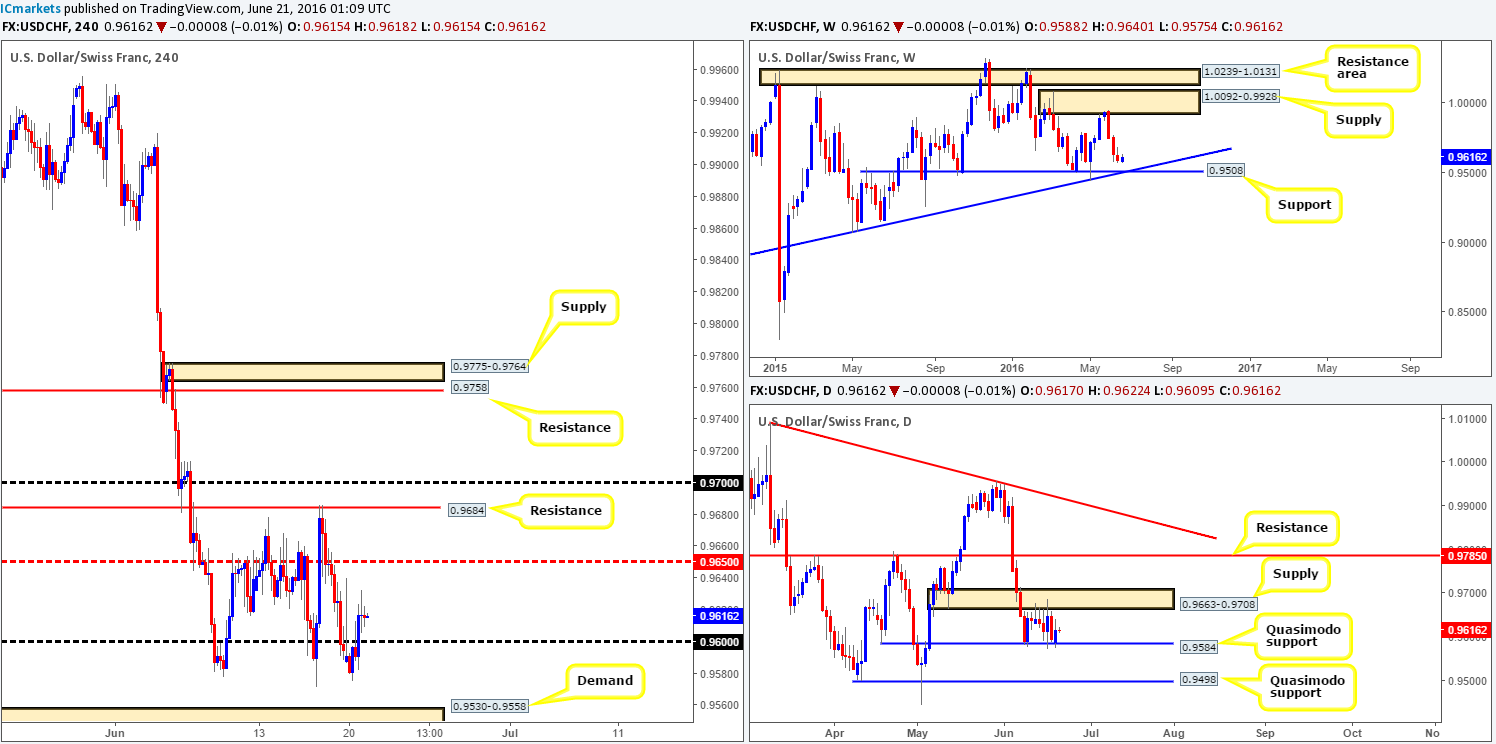This screenshot has height=744, width=1496.
Task: Click the 0.9775-0.9764 supply price label
Action: click(489, 367)
